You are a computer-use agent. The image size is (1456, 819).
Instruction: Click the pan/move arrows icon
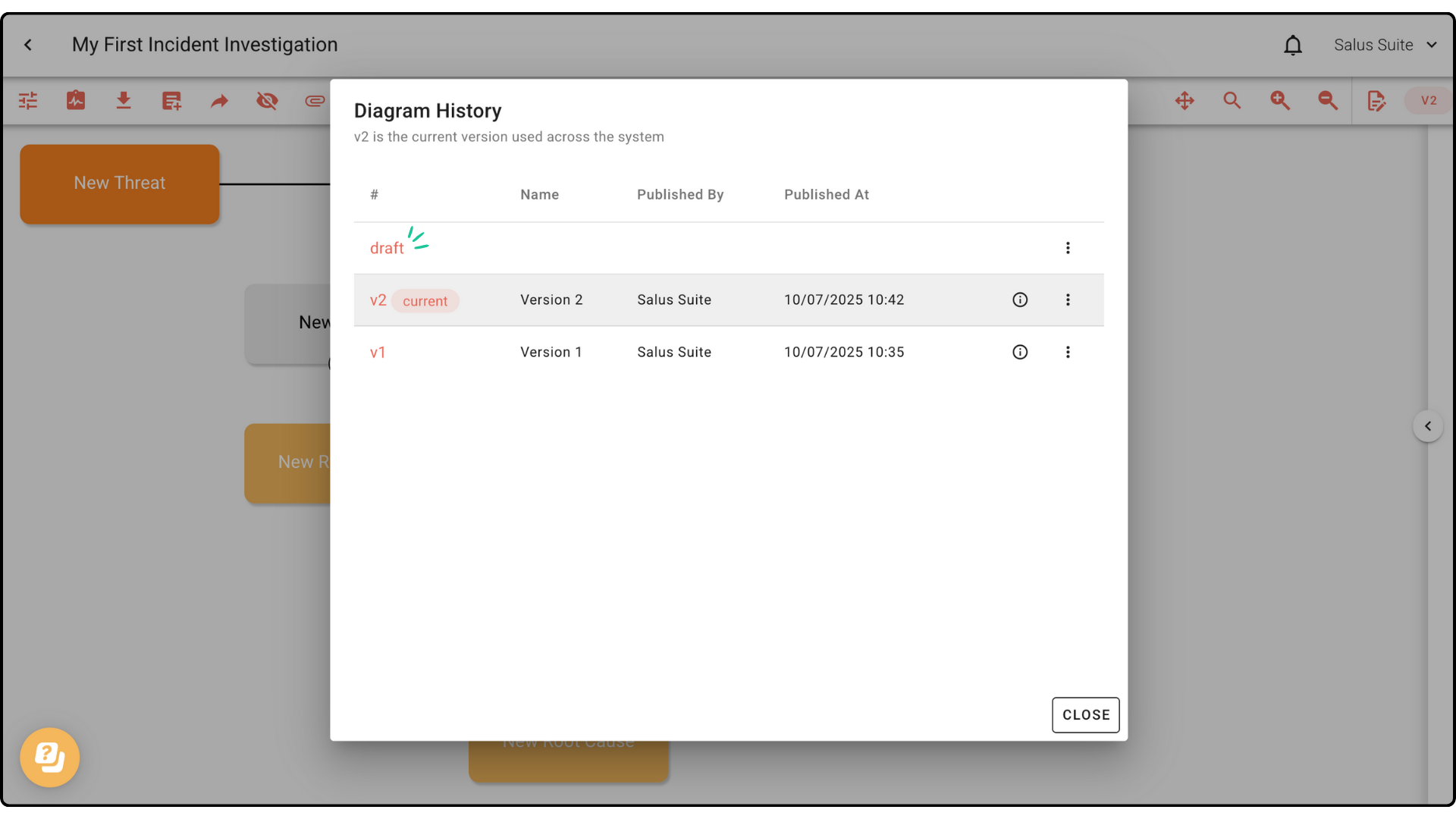coord(1185,101)
